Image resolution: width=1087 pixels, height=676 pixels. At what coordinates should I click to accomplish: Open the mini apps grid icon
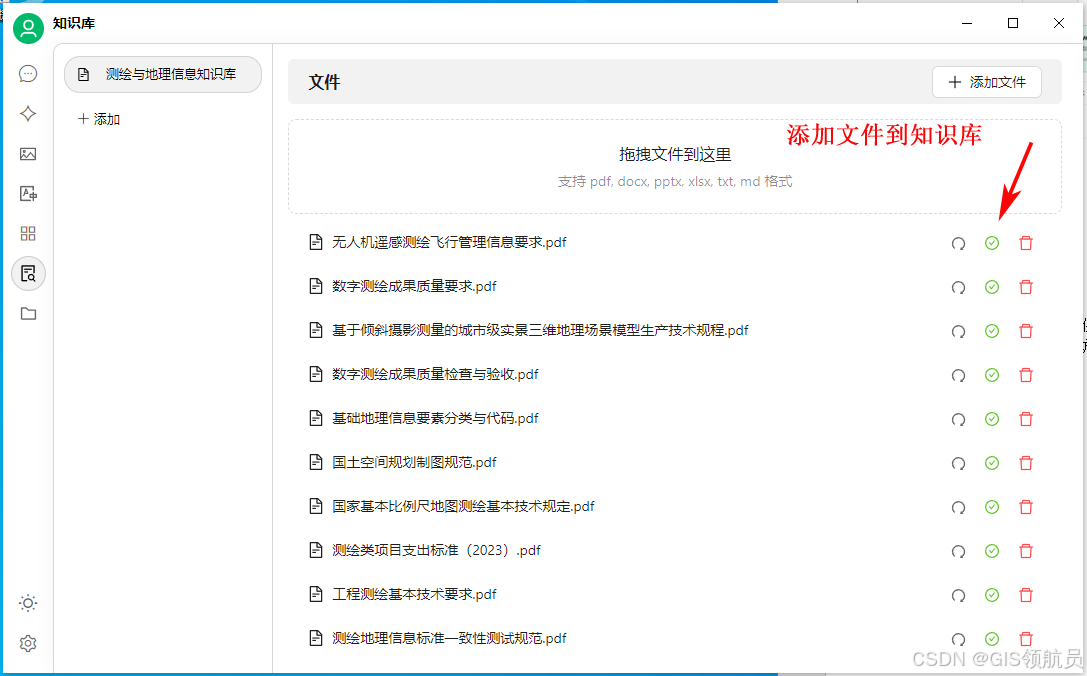pos(28,234)
